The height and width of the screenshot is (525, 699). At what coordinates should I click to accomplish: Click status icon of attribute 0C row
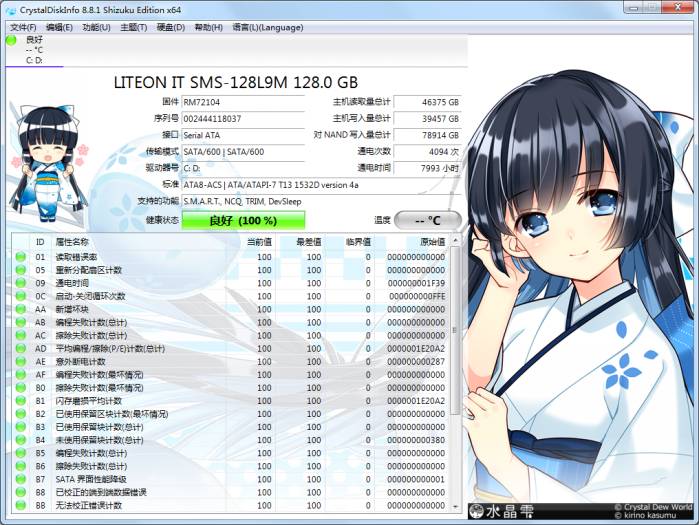point(21,296)
